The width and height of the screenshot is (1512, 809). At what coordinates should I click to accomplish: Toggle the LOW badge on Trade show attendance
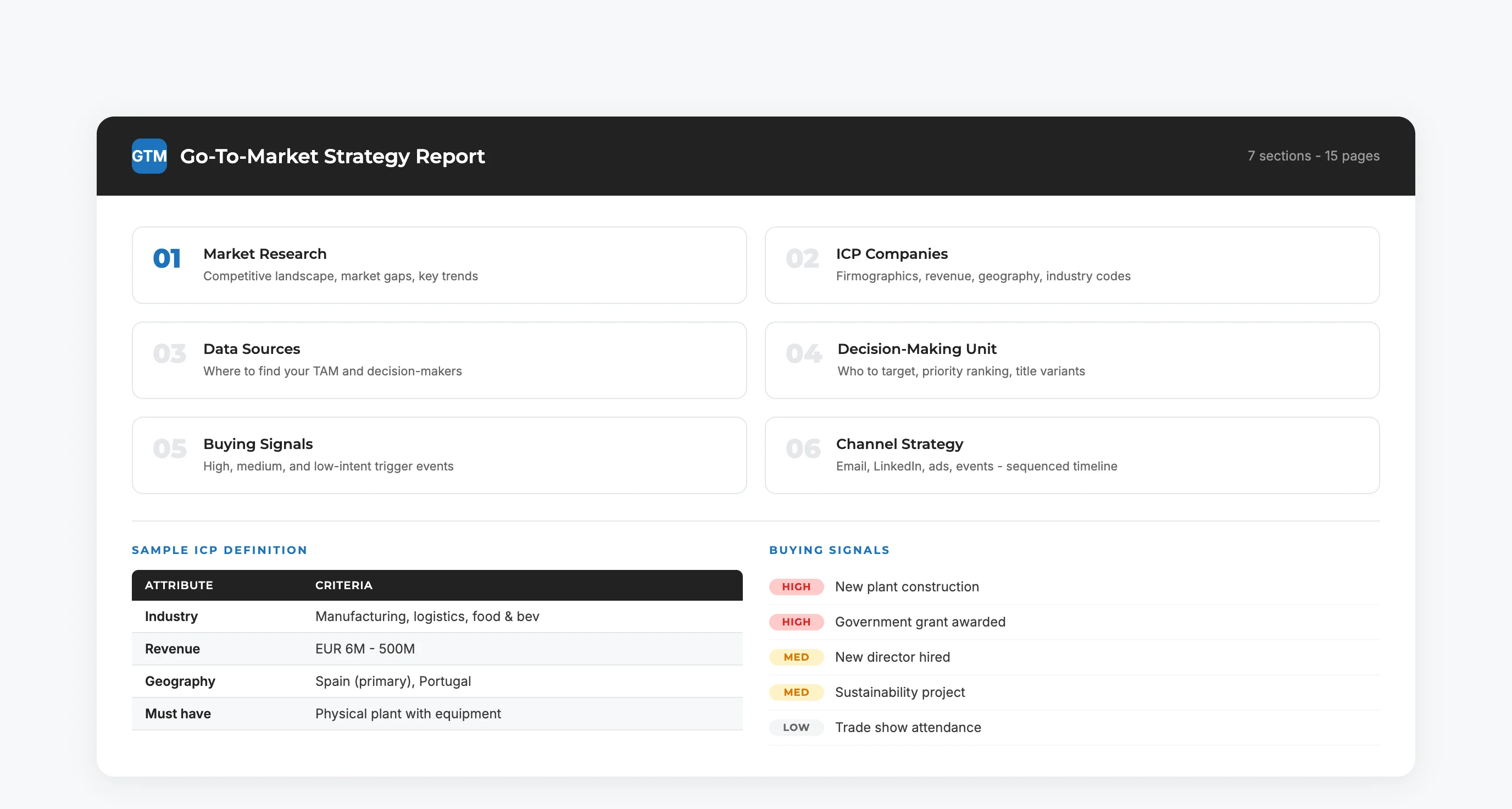796,727
